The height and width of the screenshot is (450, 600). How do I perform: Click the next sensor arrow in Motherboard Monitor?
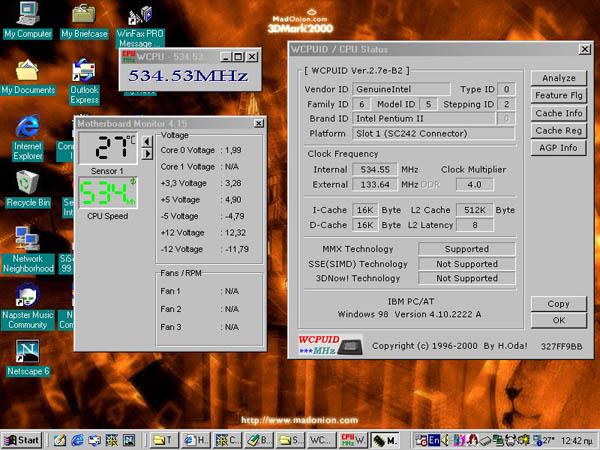pos(147,154)
